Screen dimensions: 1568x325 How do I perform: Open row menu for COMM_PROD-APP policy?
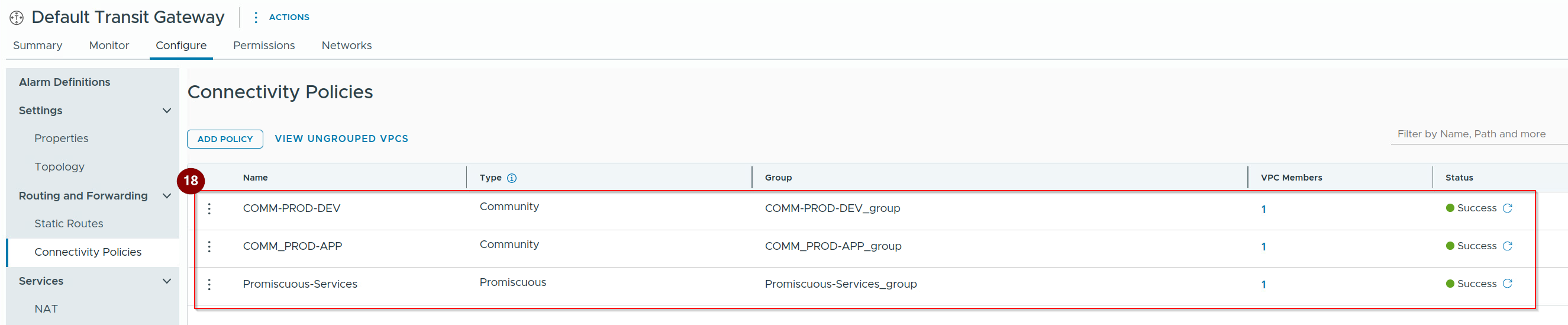[x=209, y=246]
